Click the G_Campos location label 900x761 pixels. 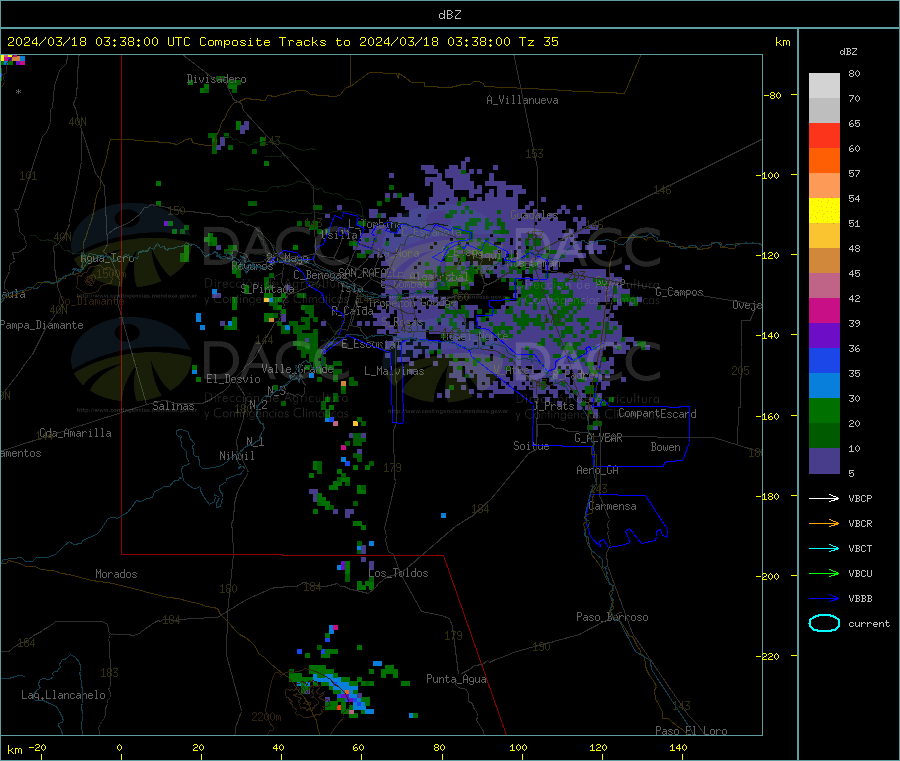click(x=679, y=292)
